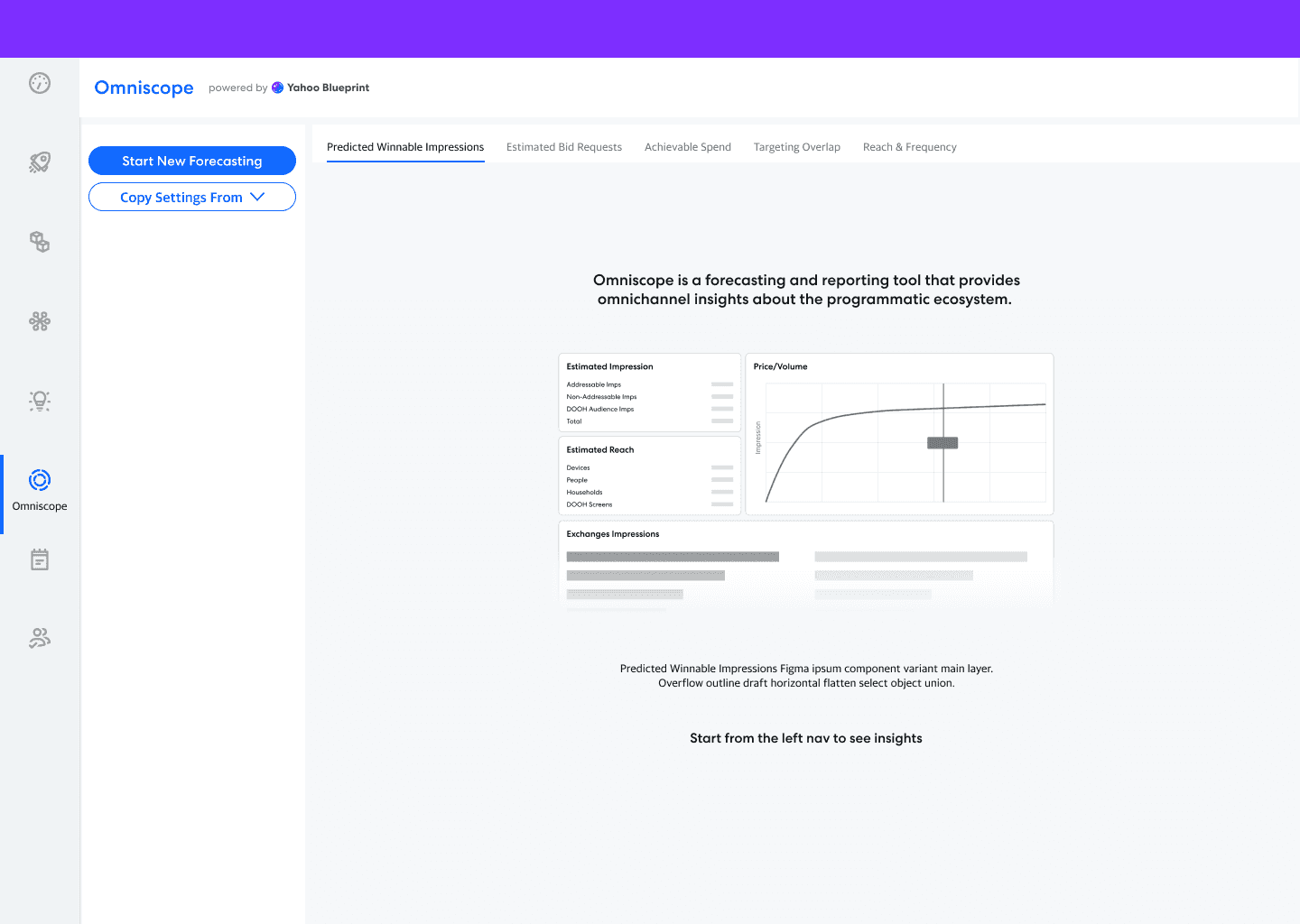Open the rocket launch icon in sidebar
The height and width of the screenshot is (924, 1300).
pyautogui.click(x=40, y=162)
